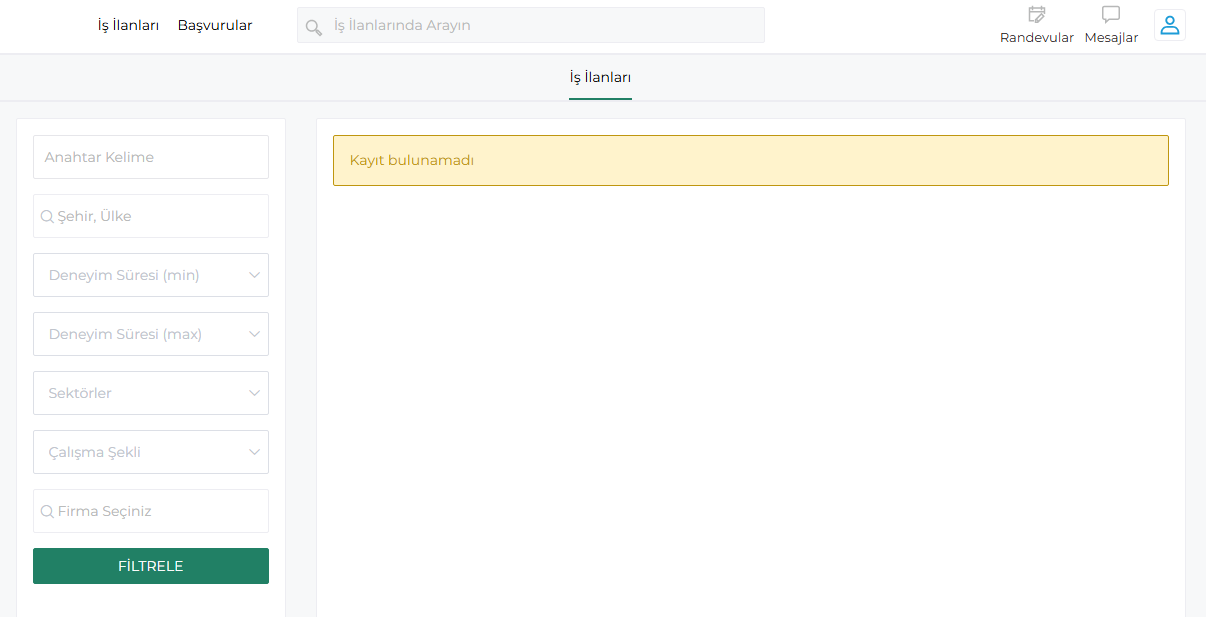Screen dimensions: 1206x617
Task: Expand the Deneyim Süresi (min) dropdown
Action: (x=151, y=275)
